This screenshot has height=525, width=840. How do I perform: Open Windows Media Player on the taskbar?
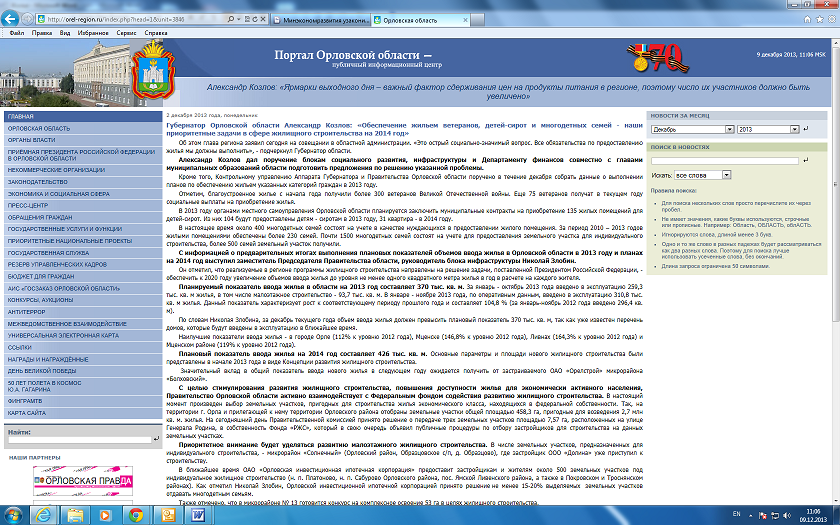[104, 515]
